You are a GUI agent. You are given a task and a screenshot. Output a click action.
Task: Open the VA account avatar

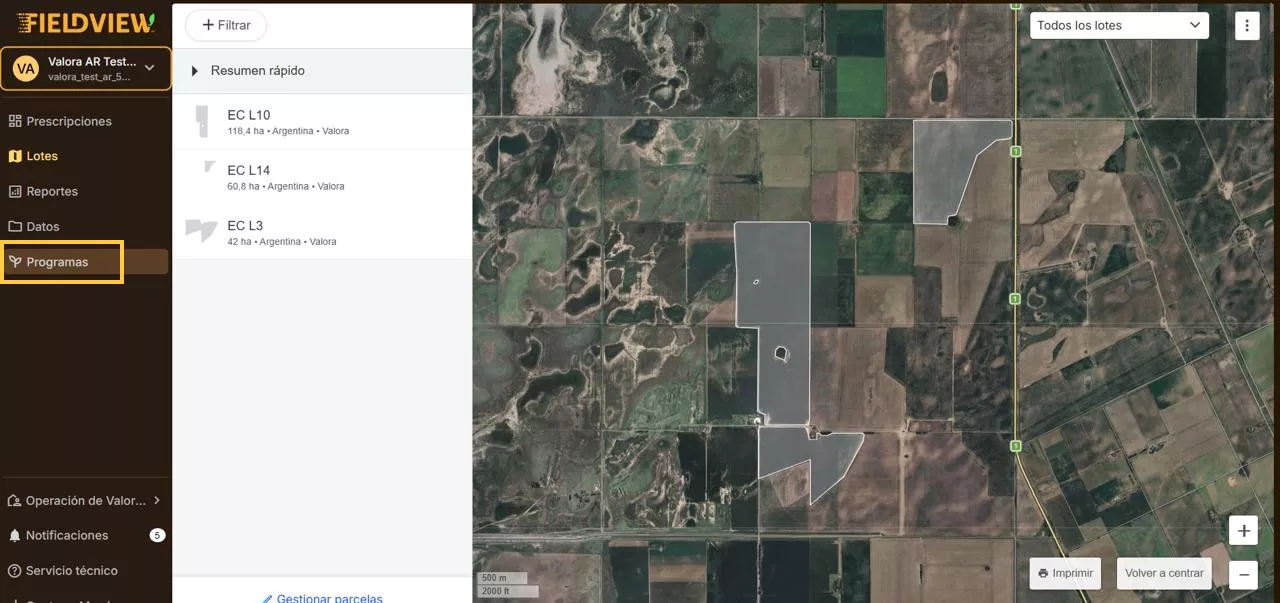[26, 69]
